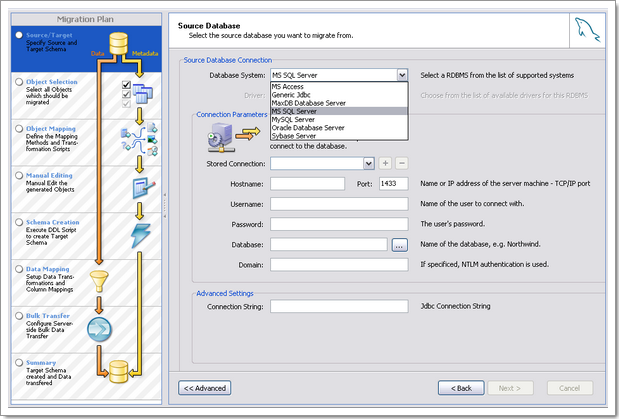This screenshot has width=619, height=419.
Task: Select the Manual Editing radio button
Action: point(19,175)
